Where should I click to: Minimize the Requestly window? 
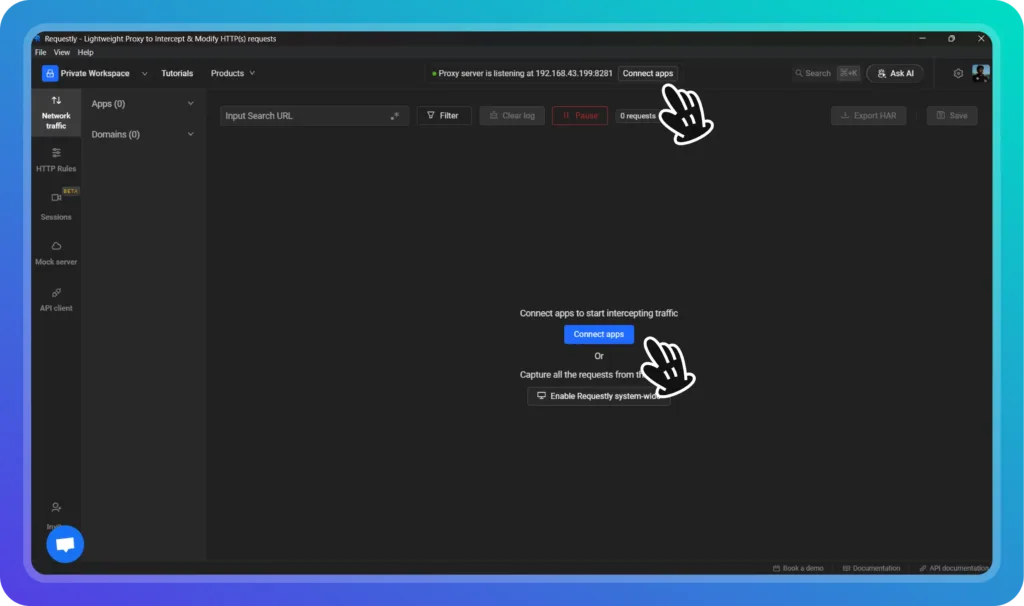point(922,39)
